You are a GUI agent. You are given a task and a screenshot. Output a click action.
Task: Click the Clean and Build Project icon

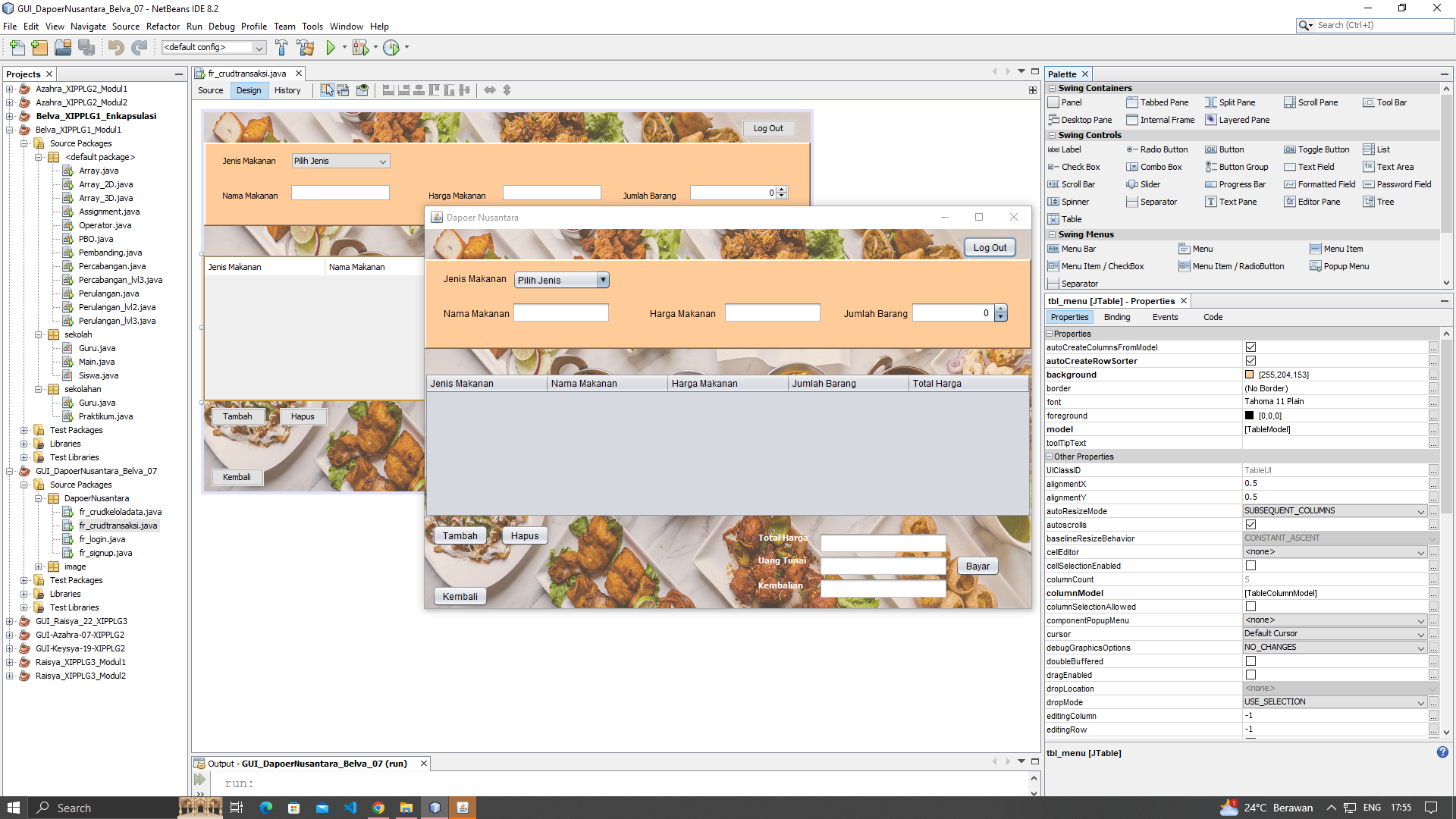(x=306, y=48)
